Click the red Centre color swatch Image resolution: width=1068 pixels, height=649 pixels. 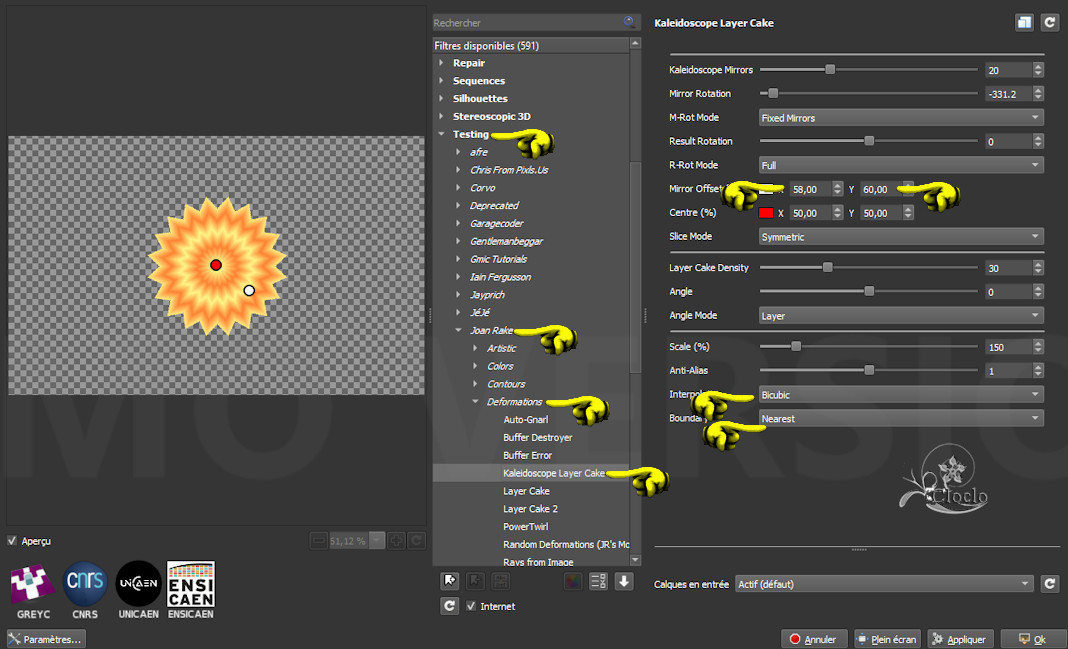coord(766,213)
